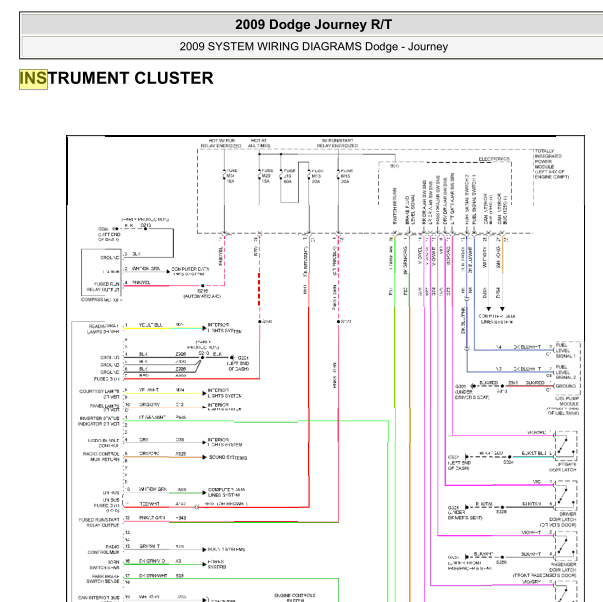Click the "PNK/LT GRN" wire label at pin 12
Screen dimensions: 603x602
point(152,518)
